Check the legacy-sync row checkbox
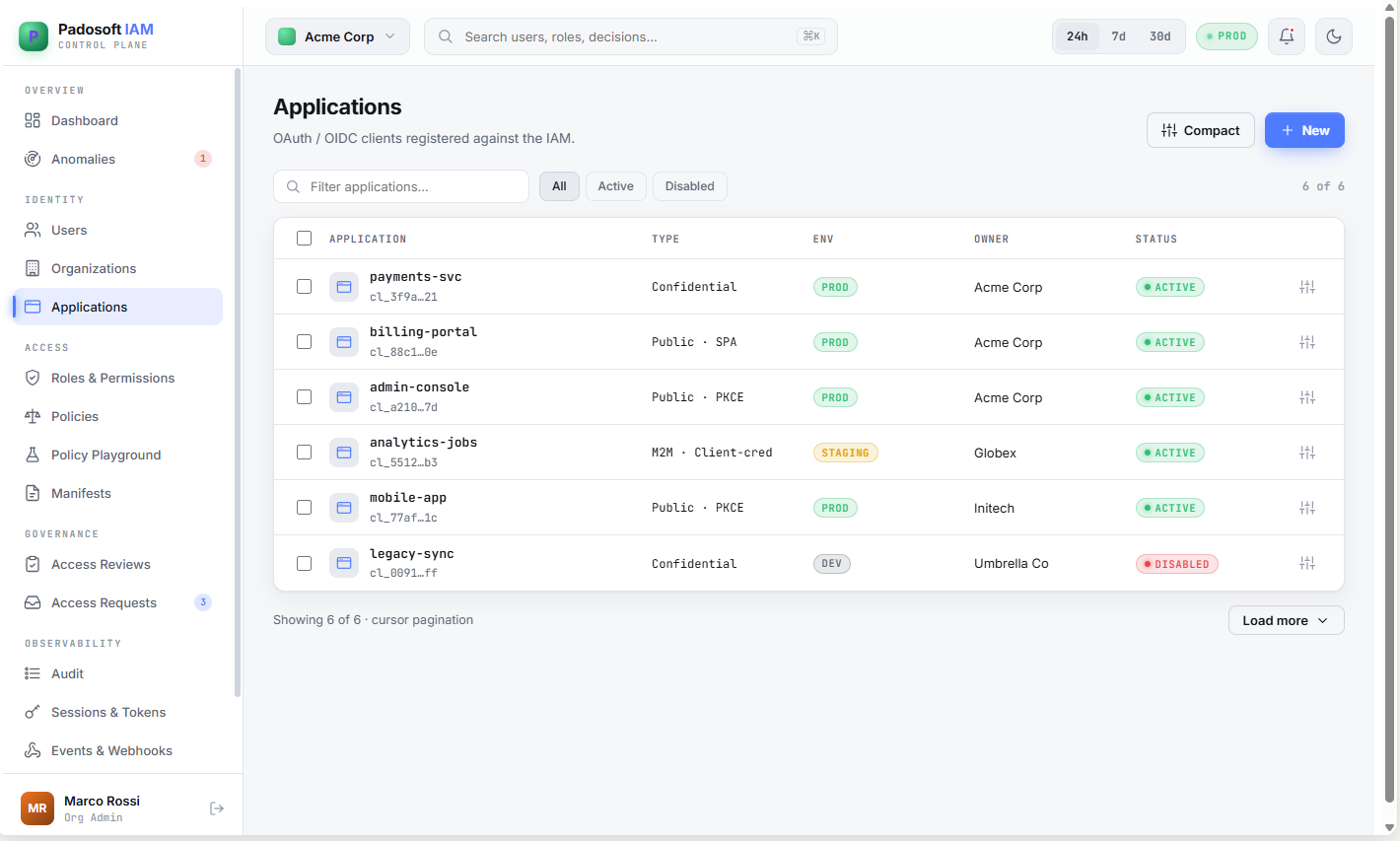This screenshot has width=1400, height=841. (x=304, y=563)
